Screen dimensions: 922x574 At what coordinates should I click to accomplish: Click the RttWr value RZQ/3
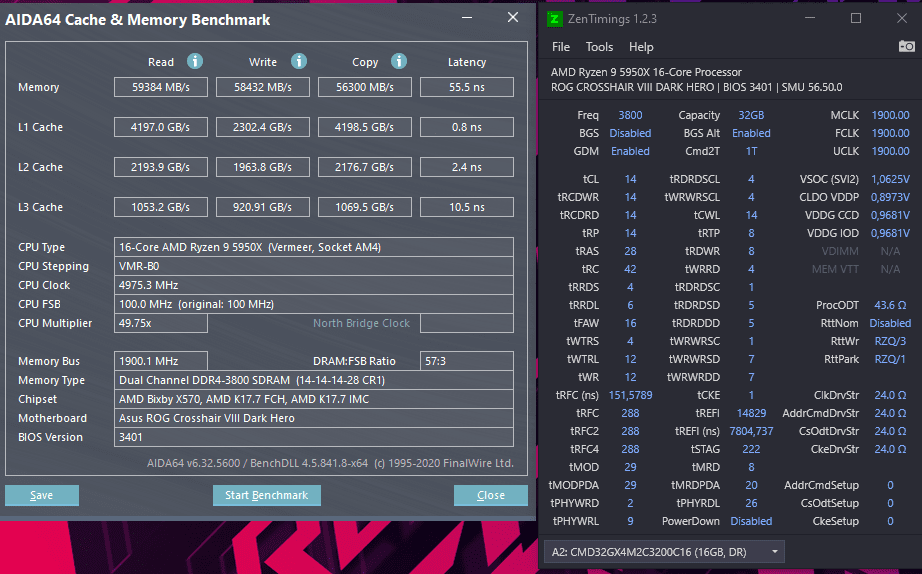890,341
